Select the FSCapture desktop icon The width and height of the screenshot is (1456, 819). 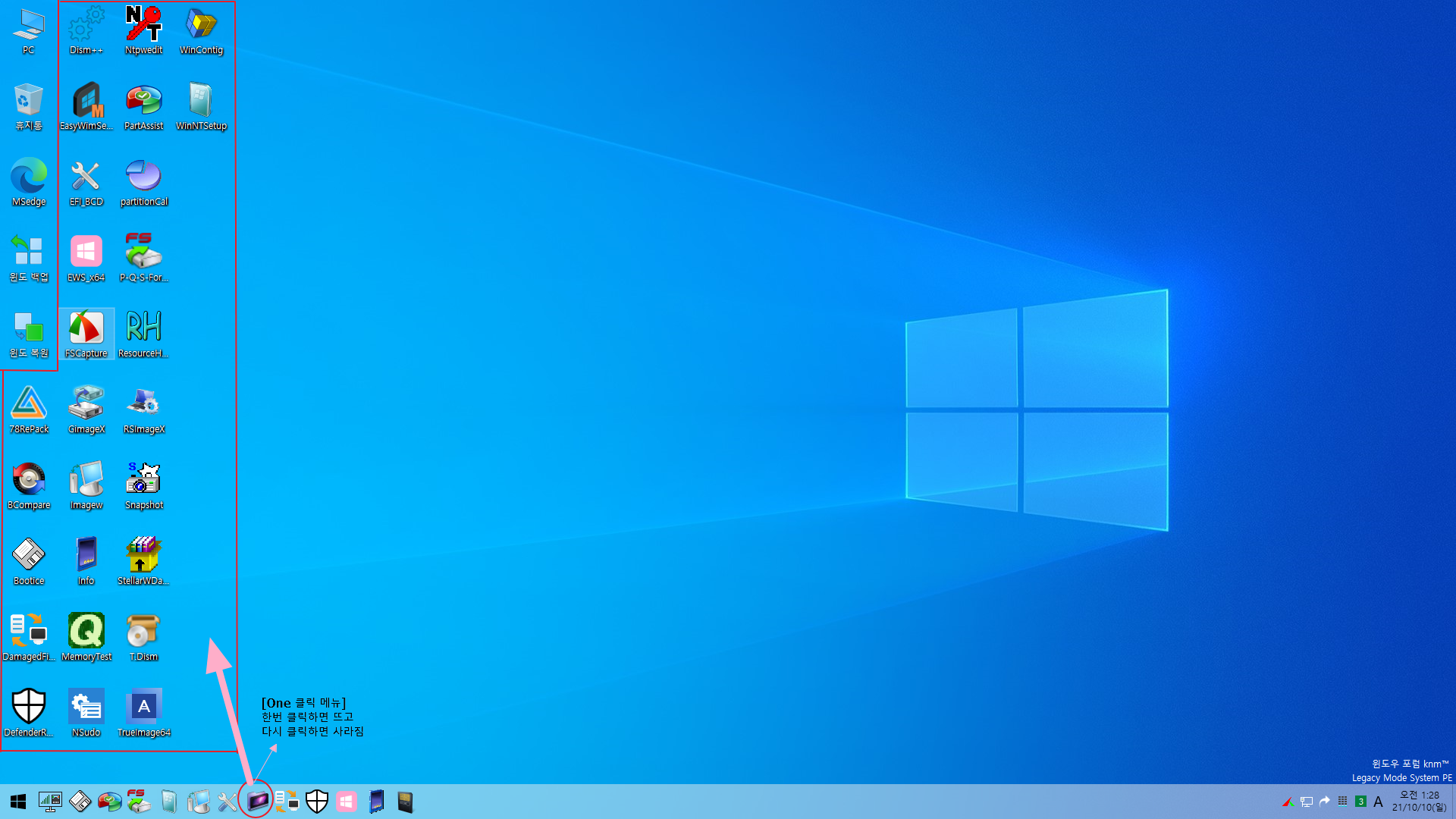86,334
